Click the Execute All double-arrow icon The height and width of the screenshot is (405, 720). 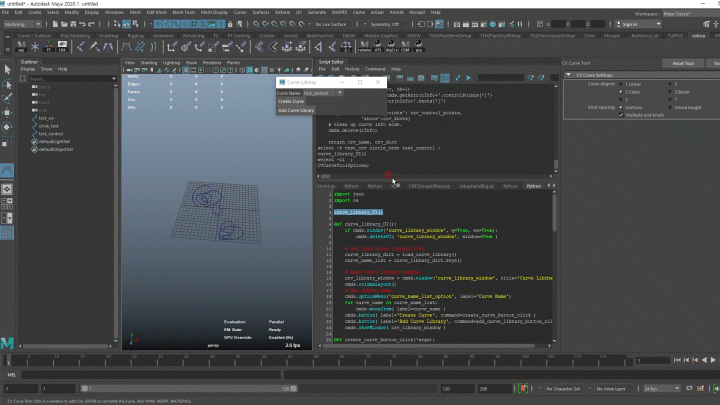tap(458, 78)
